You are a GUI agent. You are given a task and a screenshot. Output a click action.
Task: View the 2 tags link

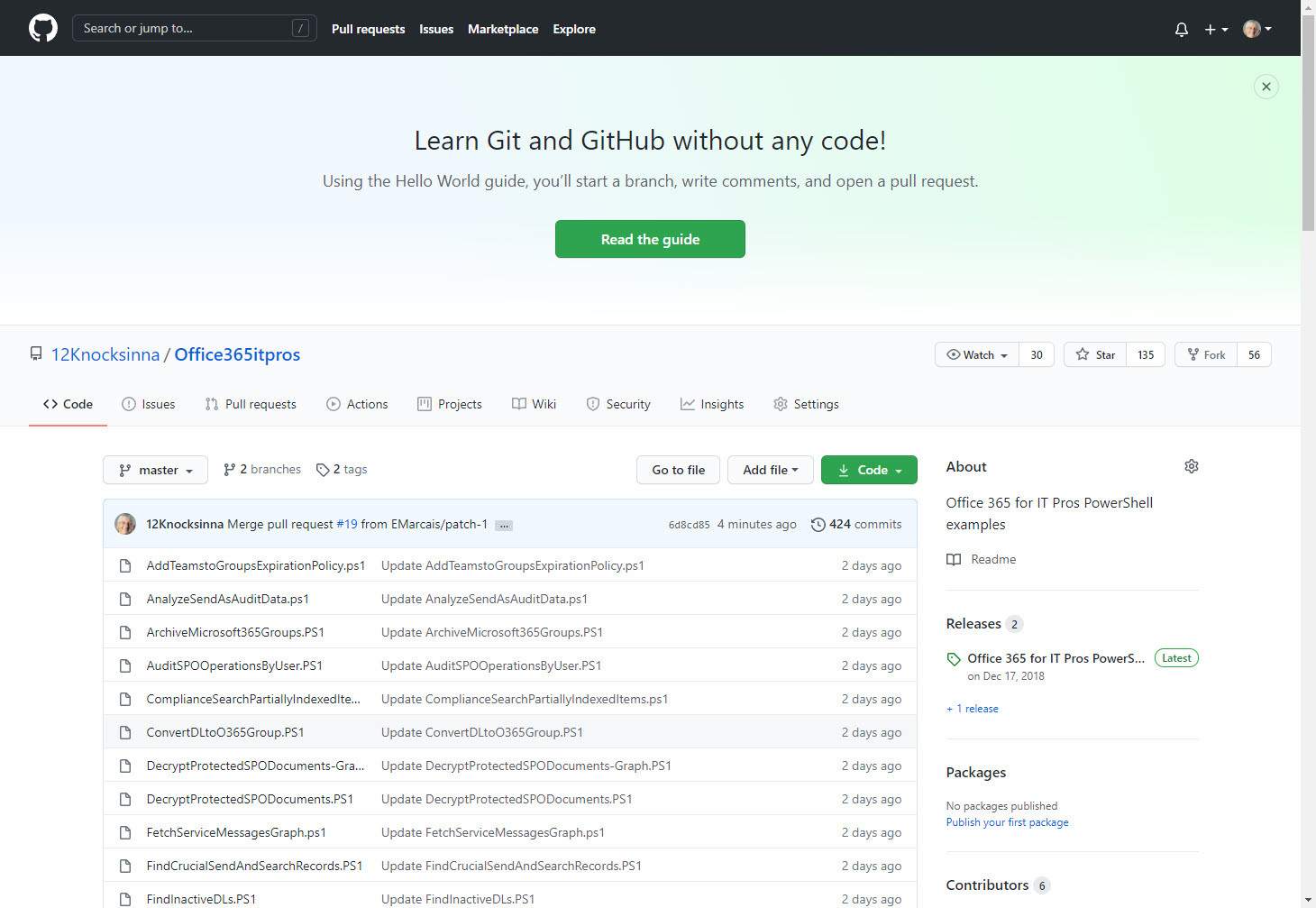(x=342, y=469)
